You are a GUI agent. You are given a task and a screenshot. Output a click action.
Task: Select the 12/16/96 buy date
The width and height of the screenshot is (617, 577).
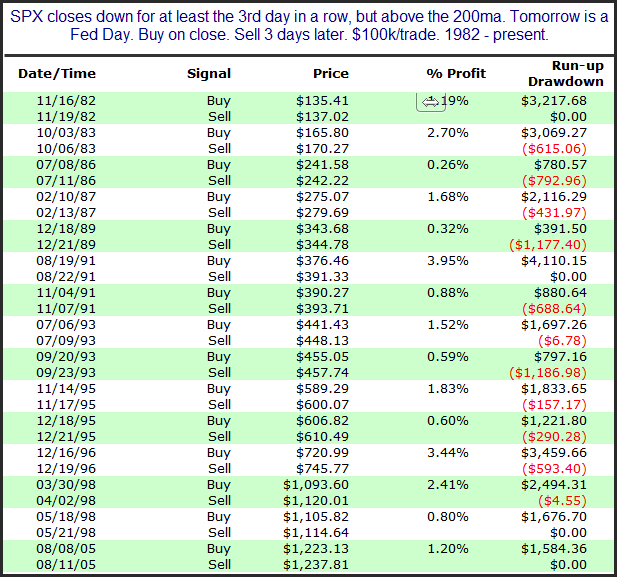(66, 453)
